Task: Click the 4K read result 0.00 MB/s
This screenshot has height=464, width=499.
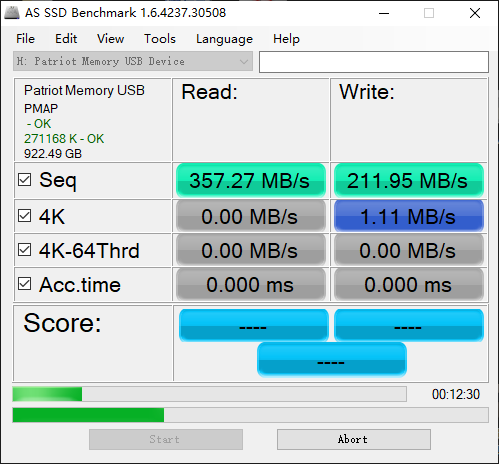Action: (x=251, y=216)
